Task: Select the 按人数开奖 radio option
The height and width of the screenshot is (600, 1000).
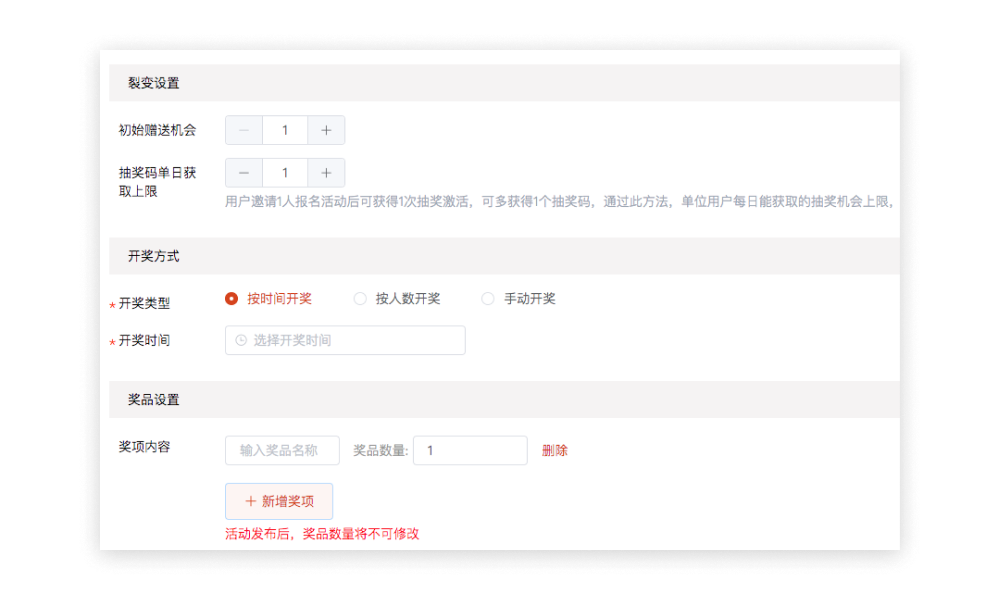Action: click(x=359, y=298)
